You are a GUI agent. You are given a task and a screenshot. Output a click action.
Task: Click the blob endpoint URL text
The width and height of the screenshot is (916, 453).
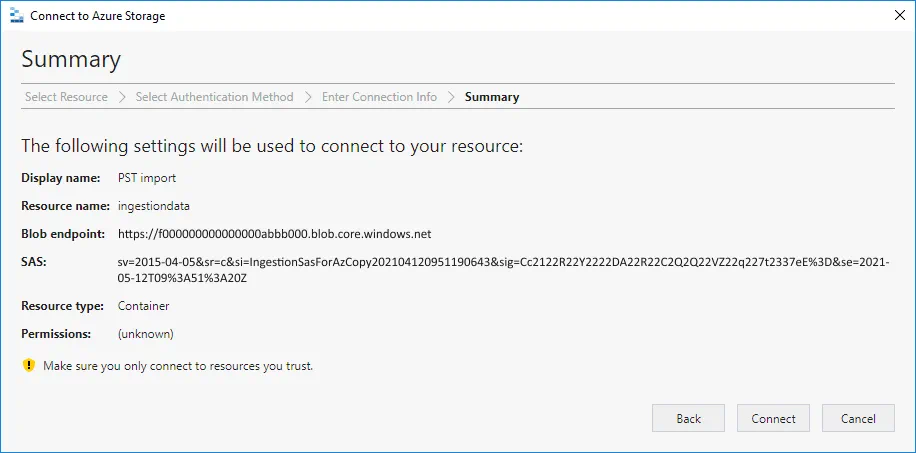click(274, 234)
